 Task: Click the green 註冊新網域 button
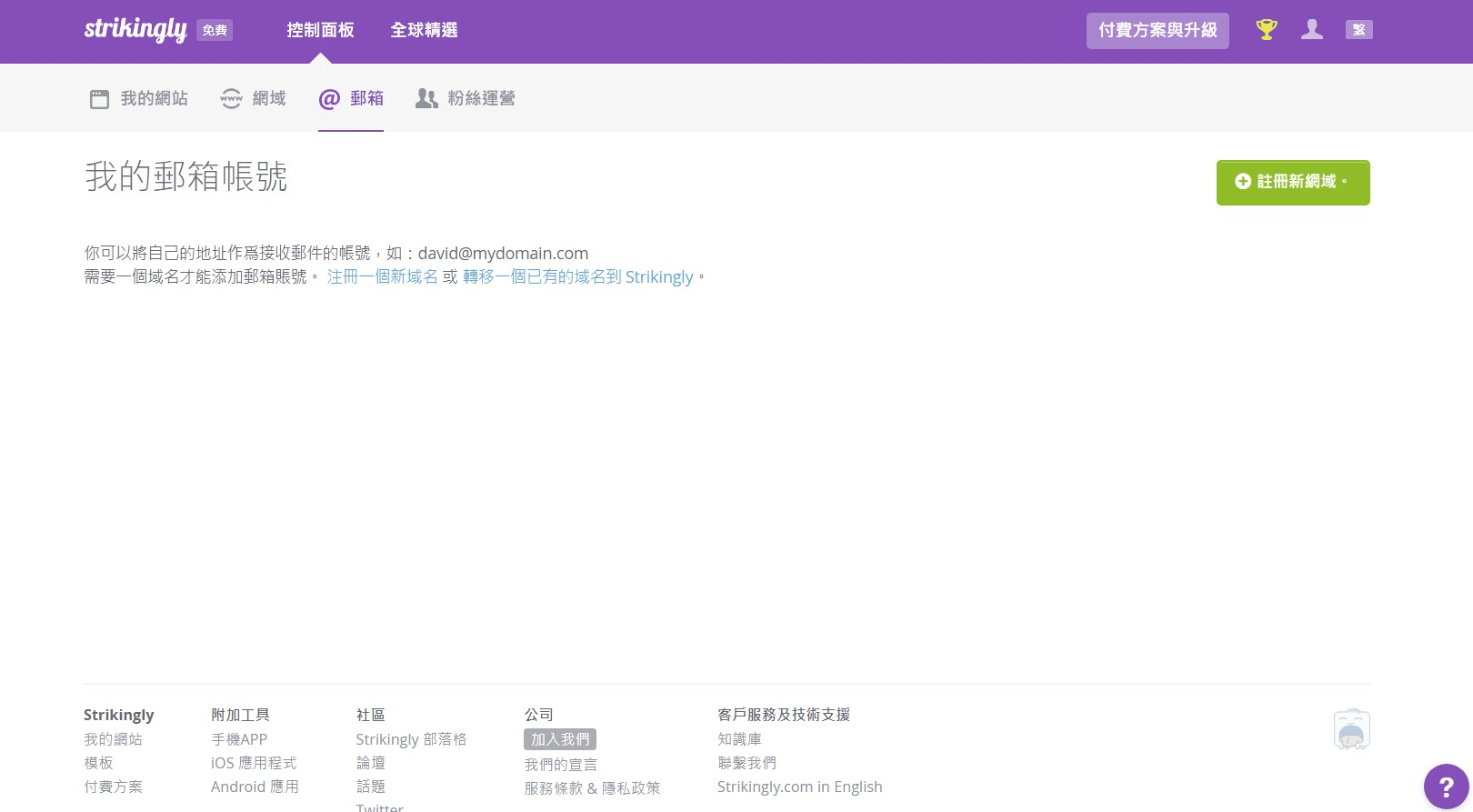click(1292, 182)
